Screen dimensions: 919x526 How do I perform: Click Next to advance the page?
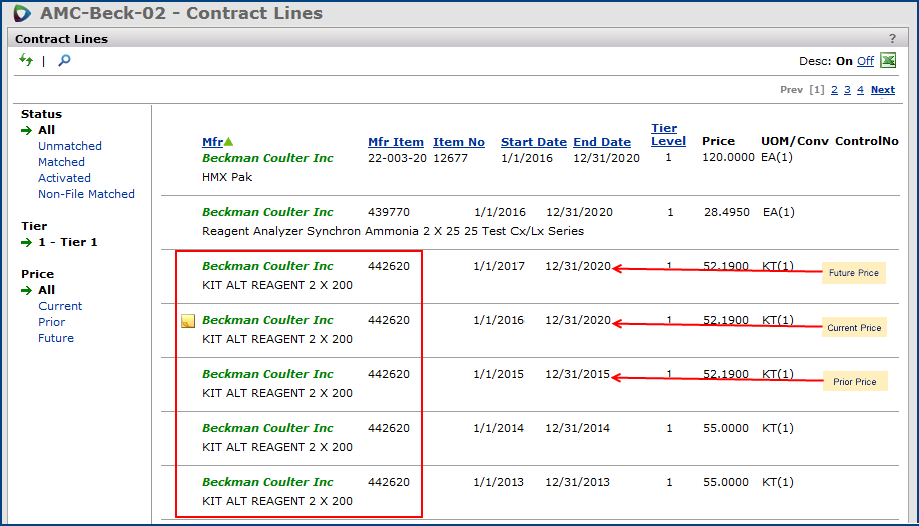pyautogui.click(x=882, y=90)
